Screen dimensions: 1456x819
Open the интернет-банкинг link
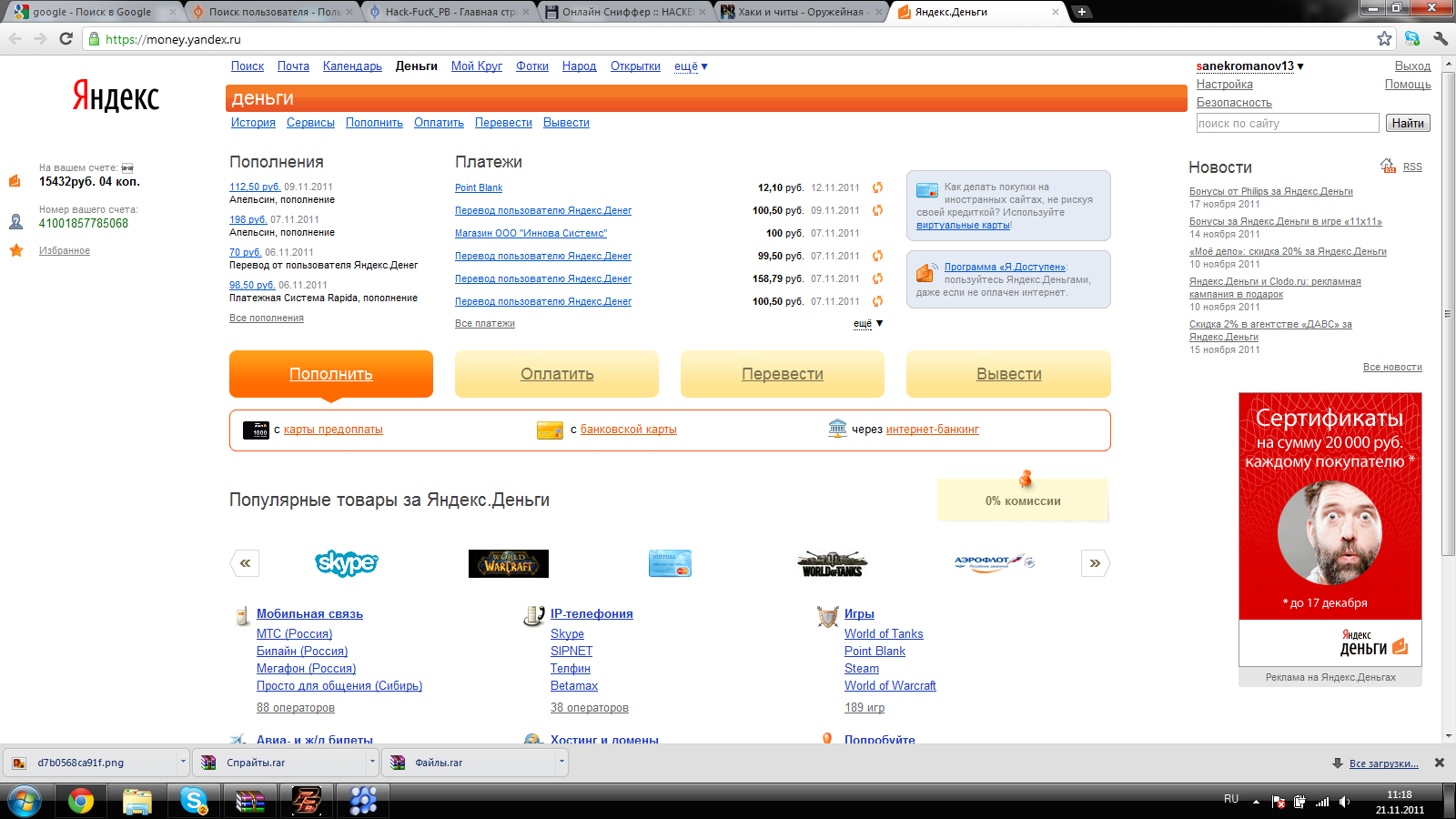933,430
